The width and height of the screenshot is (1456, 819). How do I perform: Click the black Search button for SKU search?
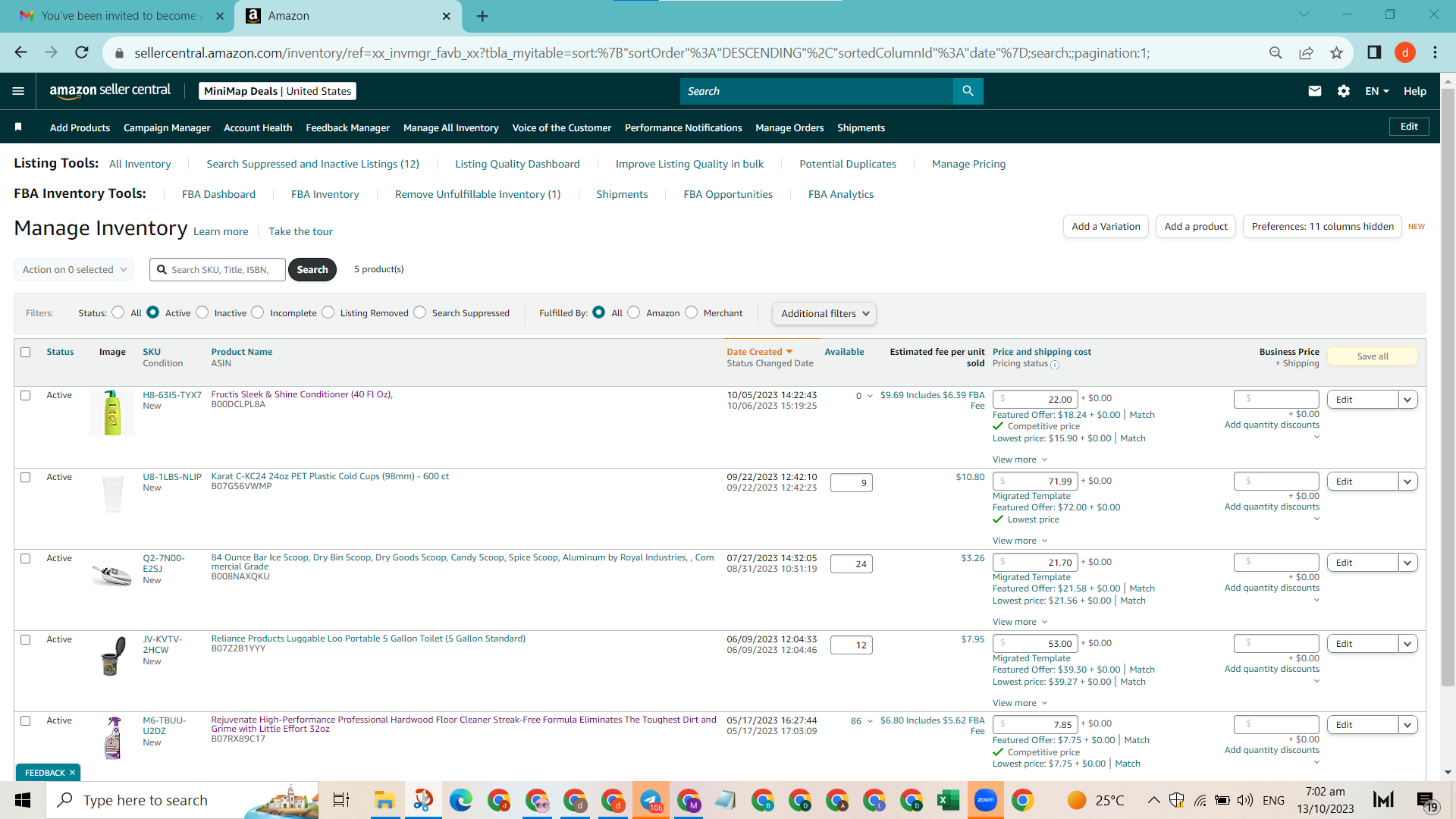(312, 269)
